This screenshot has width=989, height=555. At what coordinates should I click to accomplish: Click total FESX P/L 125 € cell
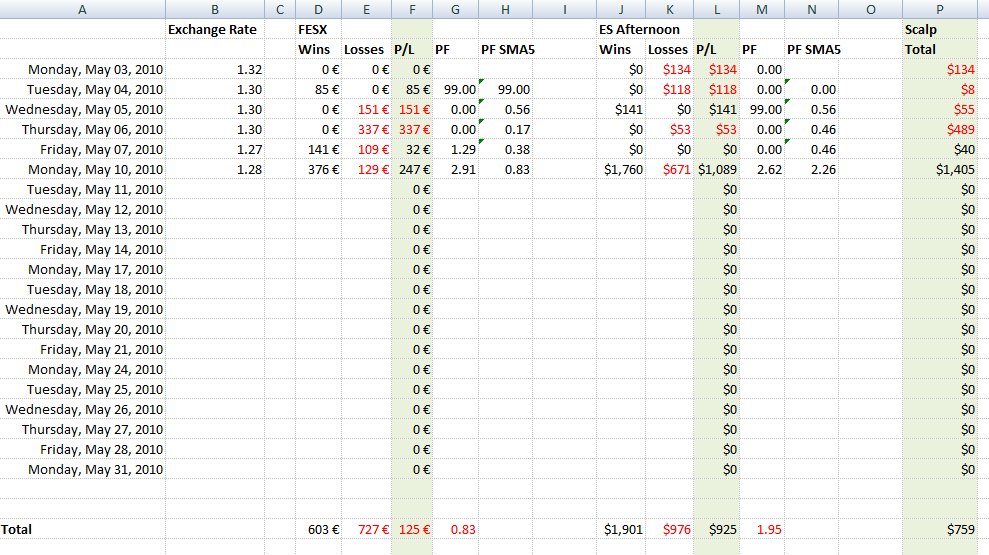[412, 529]
